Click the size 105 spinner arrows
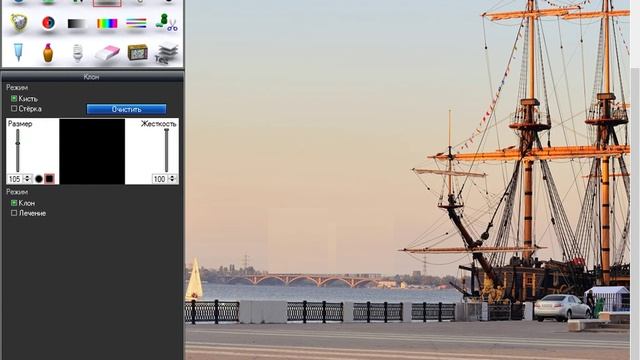Viewport: 640px width, 360px height. click(27, 179)
